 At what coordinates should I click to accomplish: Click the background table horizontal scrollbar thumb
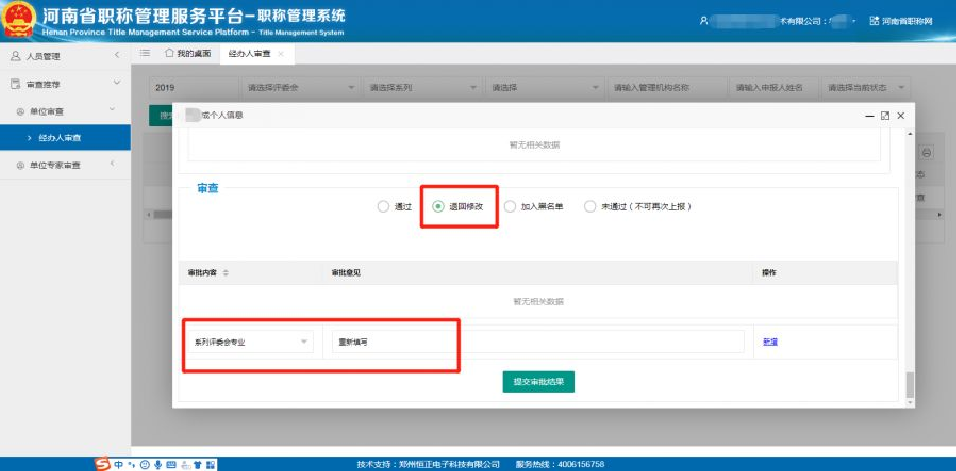(162, 214)
